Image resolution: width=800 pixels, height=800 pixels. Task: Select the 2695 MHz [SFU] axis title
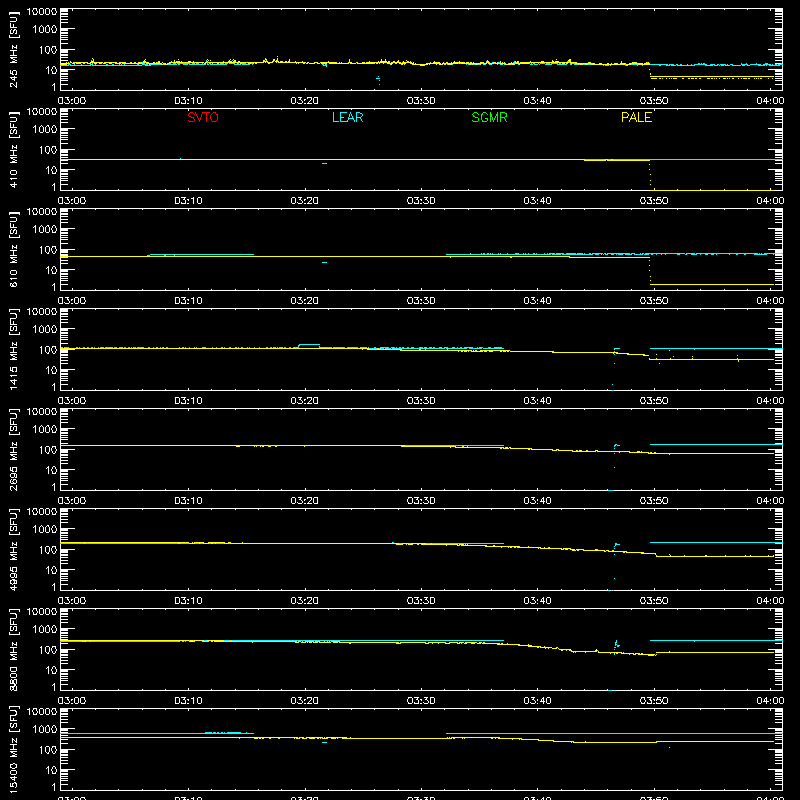14,449
